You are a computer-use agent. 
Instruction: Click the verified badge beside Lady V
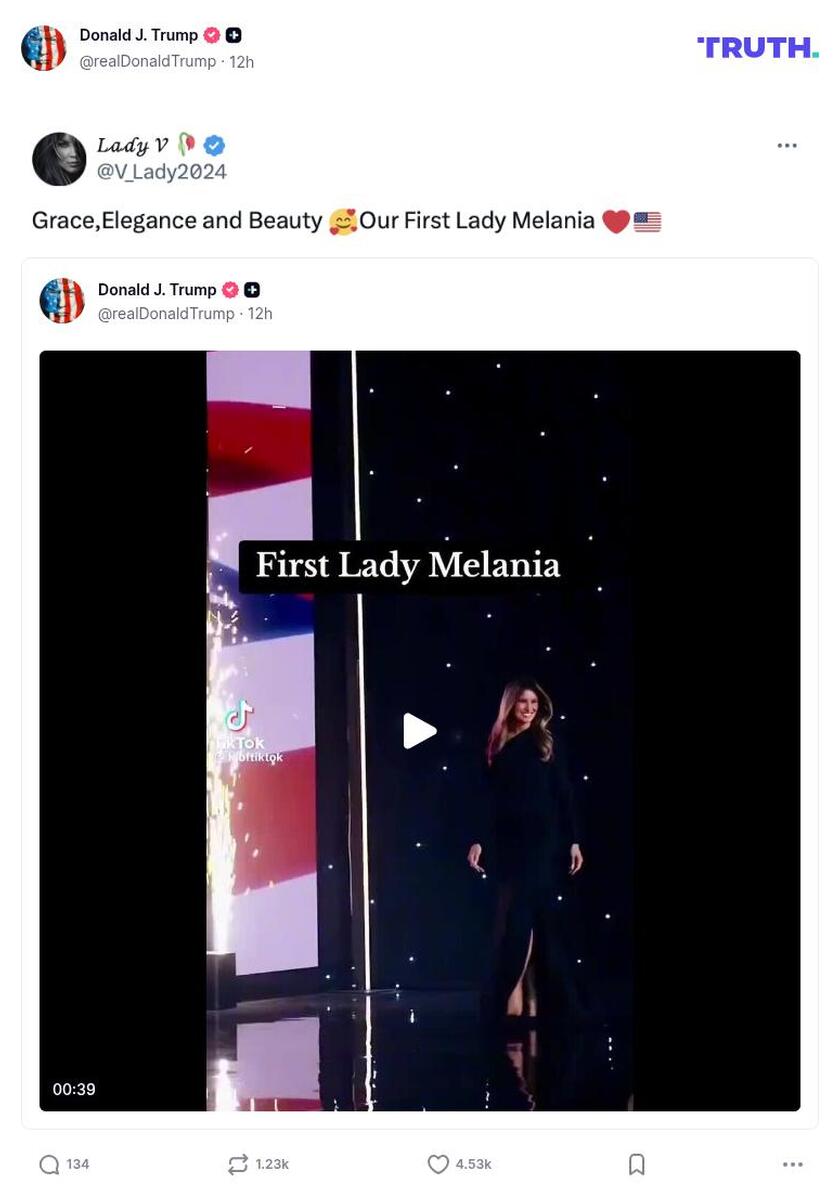coord(214,146)
